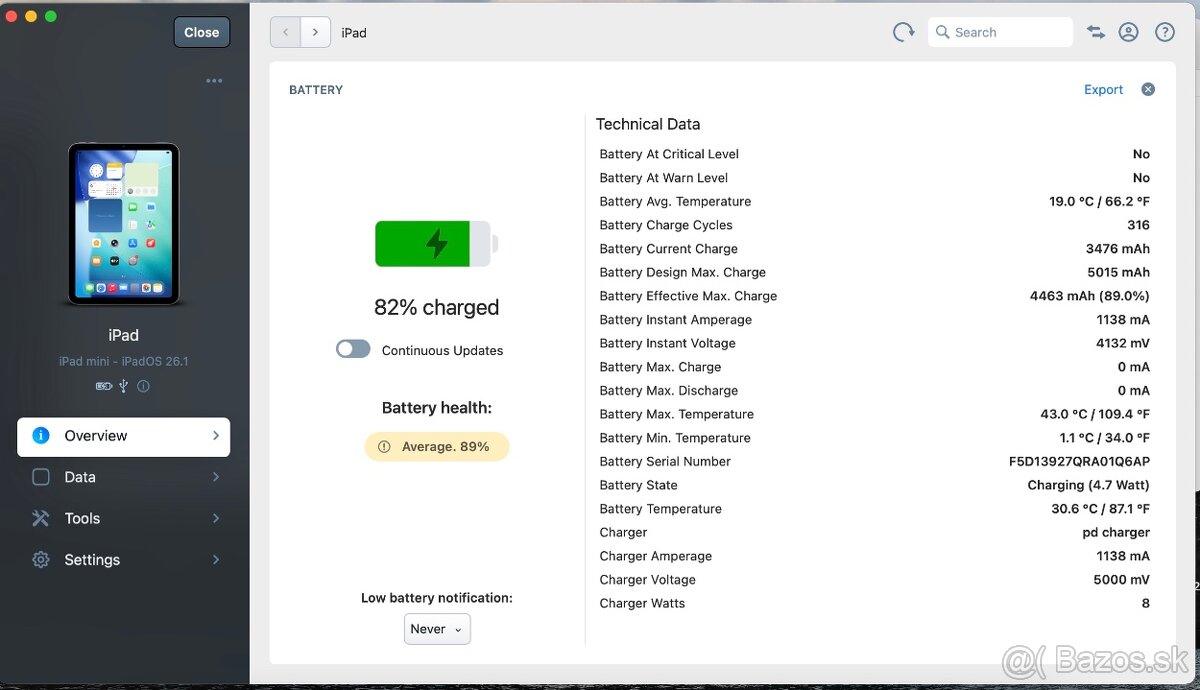Select the Settings sidebar item
This screenshot has width=1200, height=690.
click(x=124, y=560)
